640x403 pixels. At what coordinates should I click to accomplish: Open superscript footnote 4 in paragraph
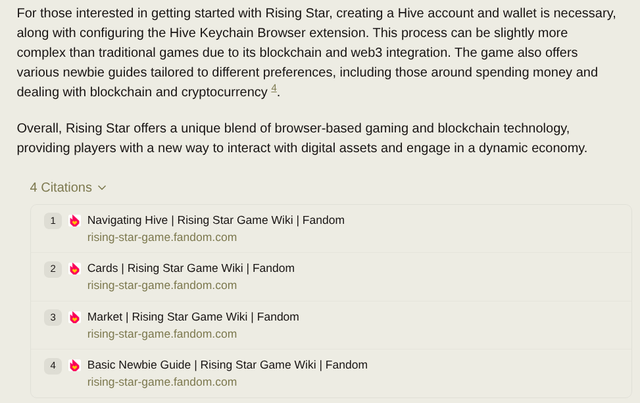coord(274,88)
